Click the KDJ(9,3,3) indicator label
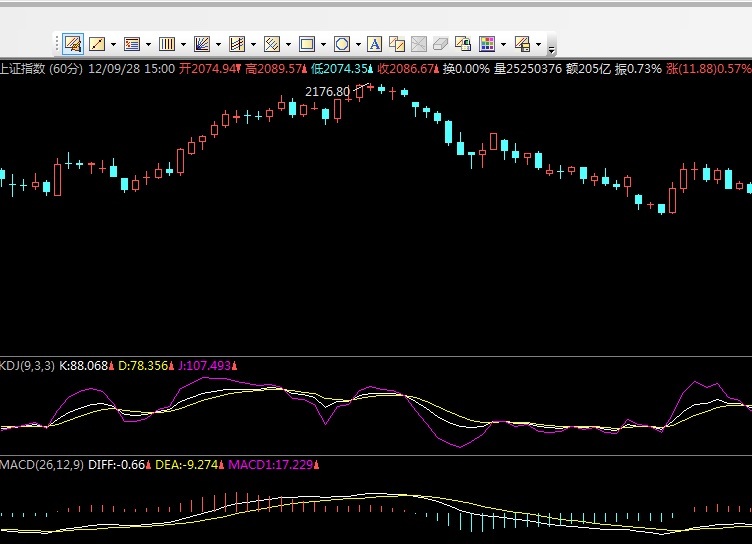Screen dimensions: 752x544 click(28, 366)
